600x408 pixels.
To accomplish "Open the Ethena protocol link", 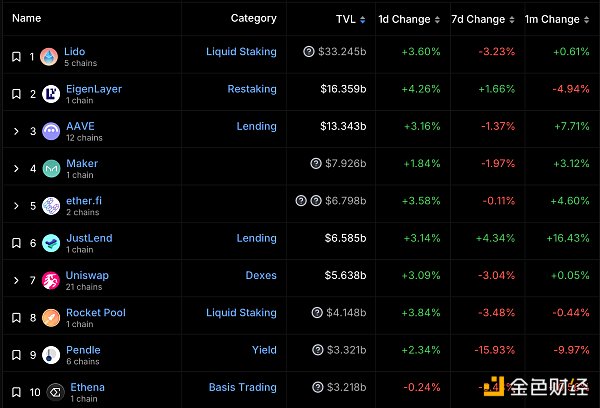I will (x=87, y=387).
